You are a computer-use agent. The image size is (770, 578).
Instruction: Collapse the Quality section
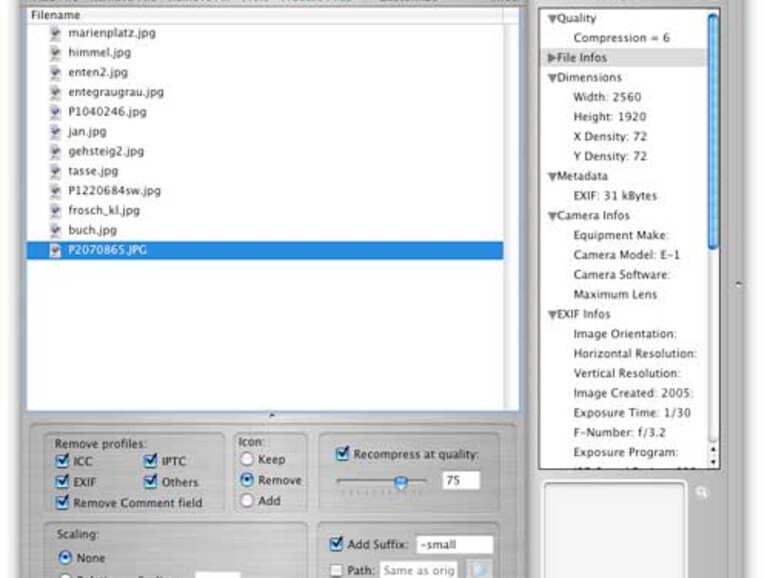coord(552,19)
